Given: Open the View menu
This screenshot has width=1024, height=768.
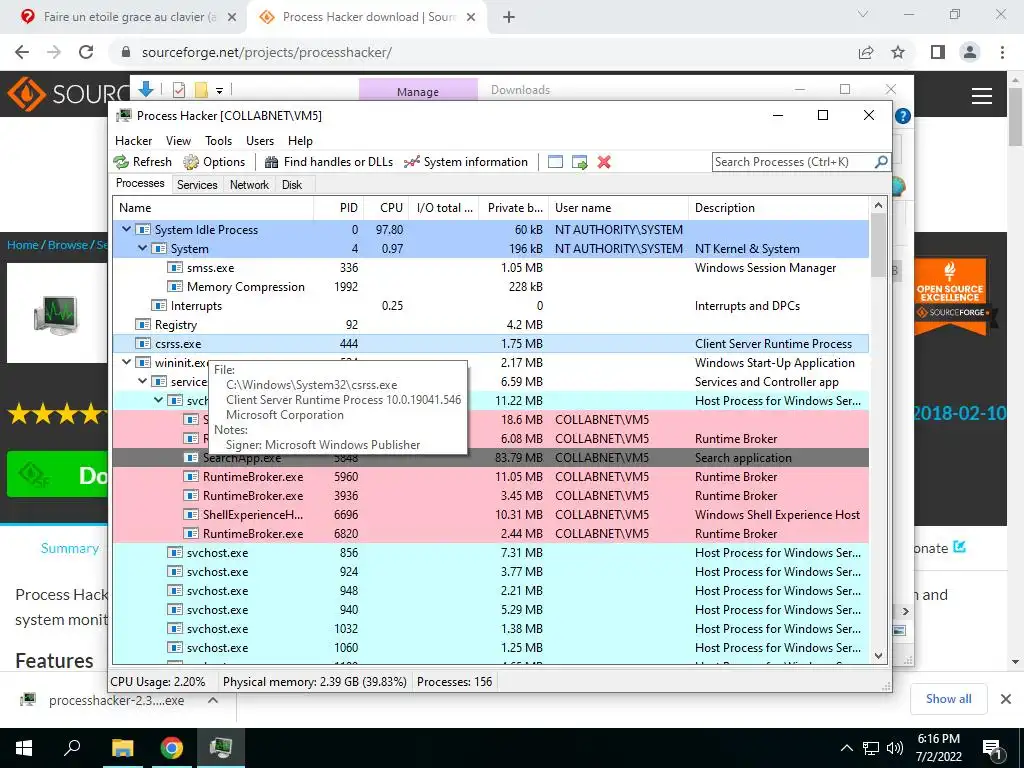Looking at the screenshot, I should point(178,141).
